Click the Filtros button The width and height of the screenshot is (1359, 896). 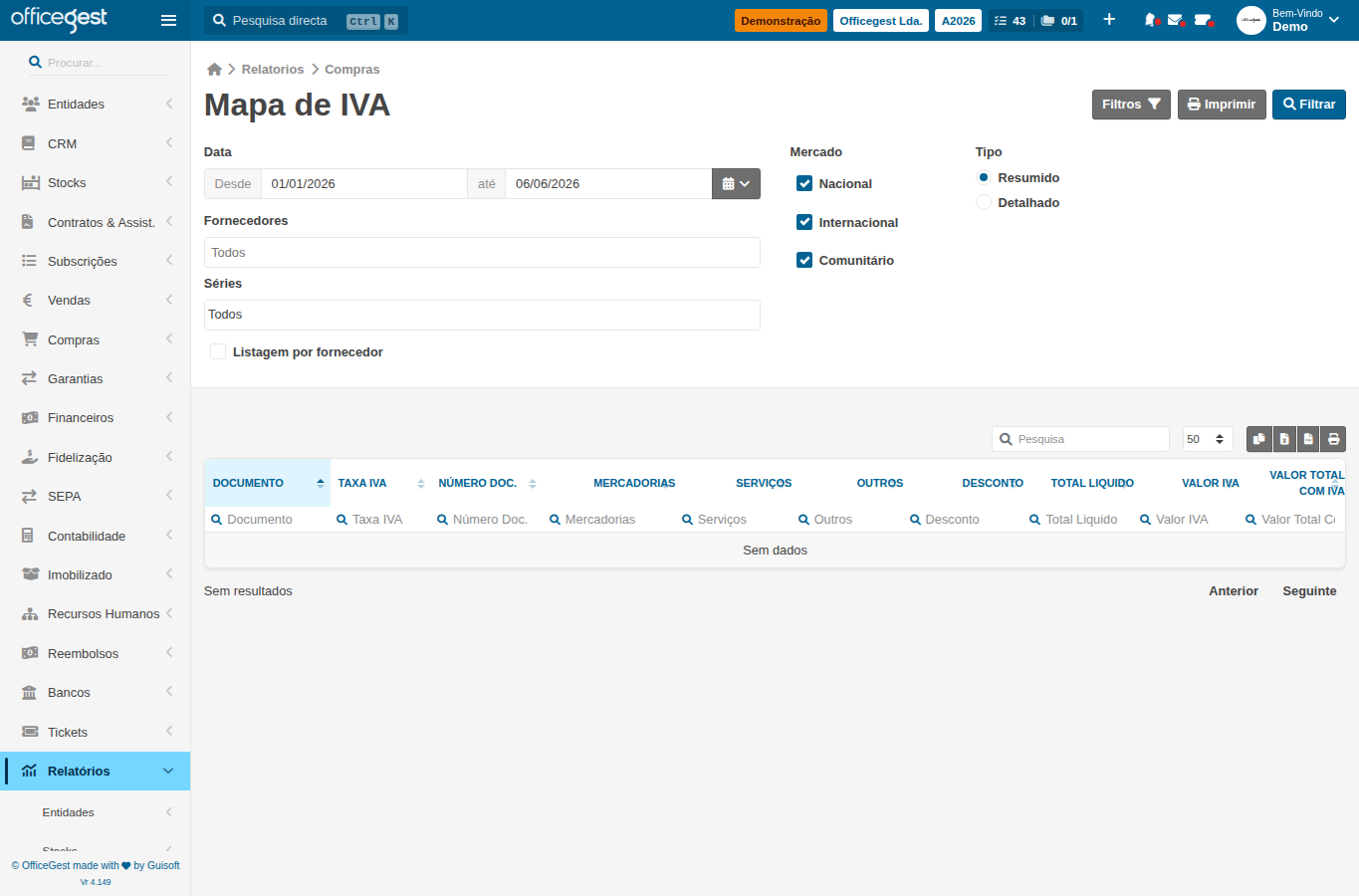(x=1131, y=105)
